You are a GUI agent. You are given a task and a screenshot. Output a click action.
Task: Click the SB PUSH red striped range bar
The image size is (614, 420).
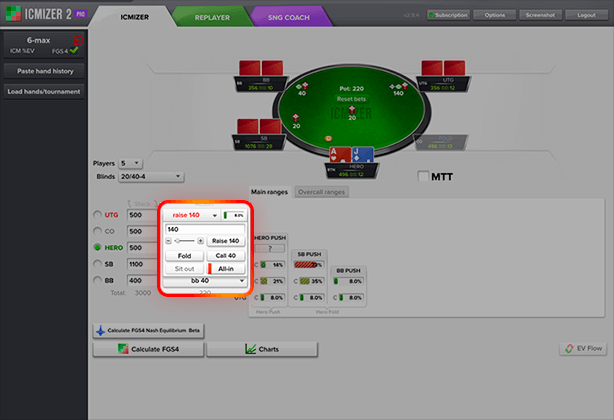pos(309,265)
